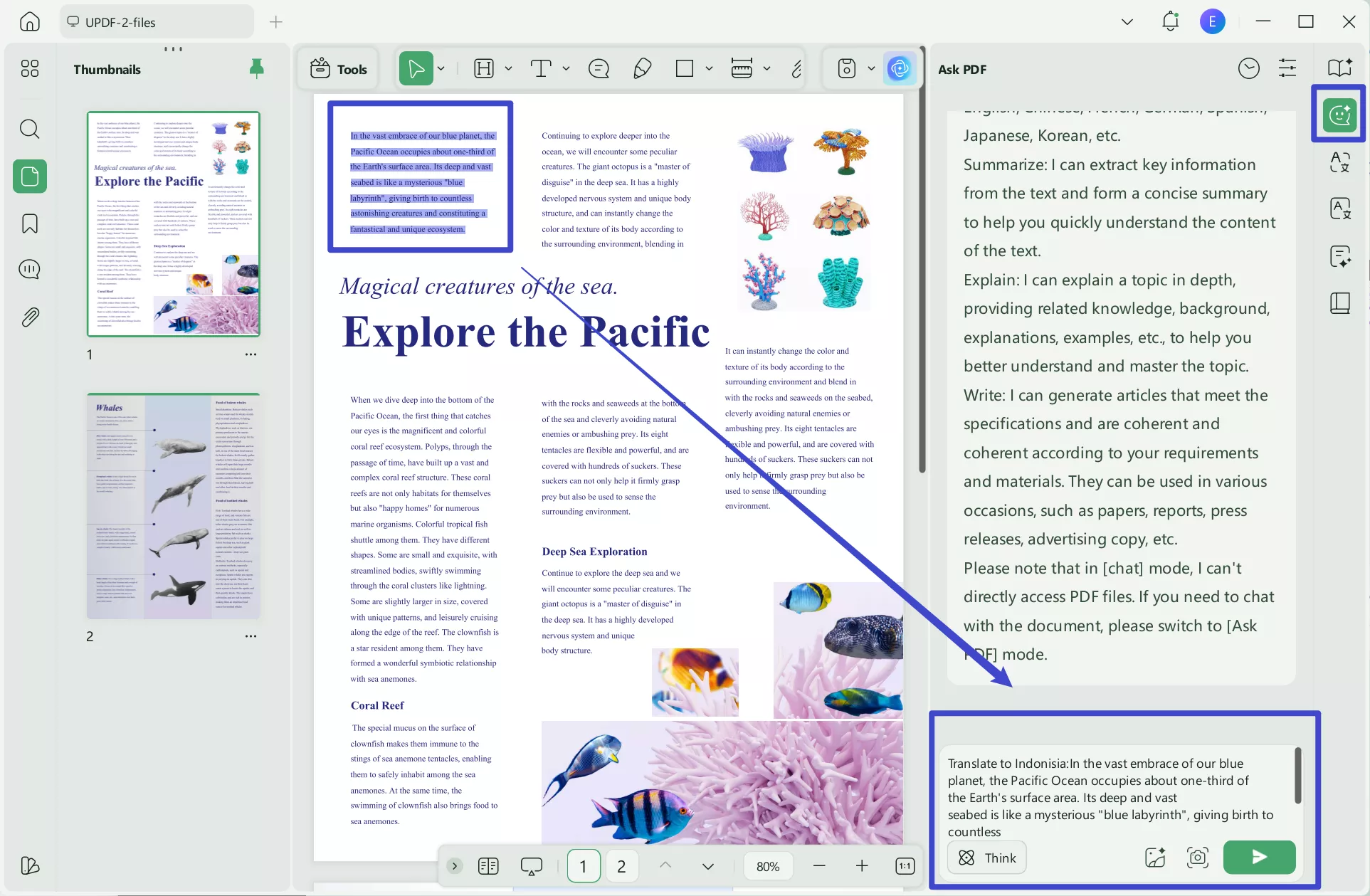Open the save button dropdown arrow
This screenshot has width=1370, height=896.
pos(872,68)
